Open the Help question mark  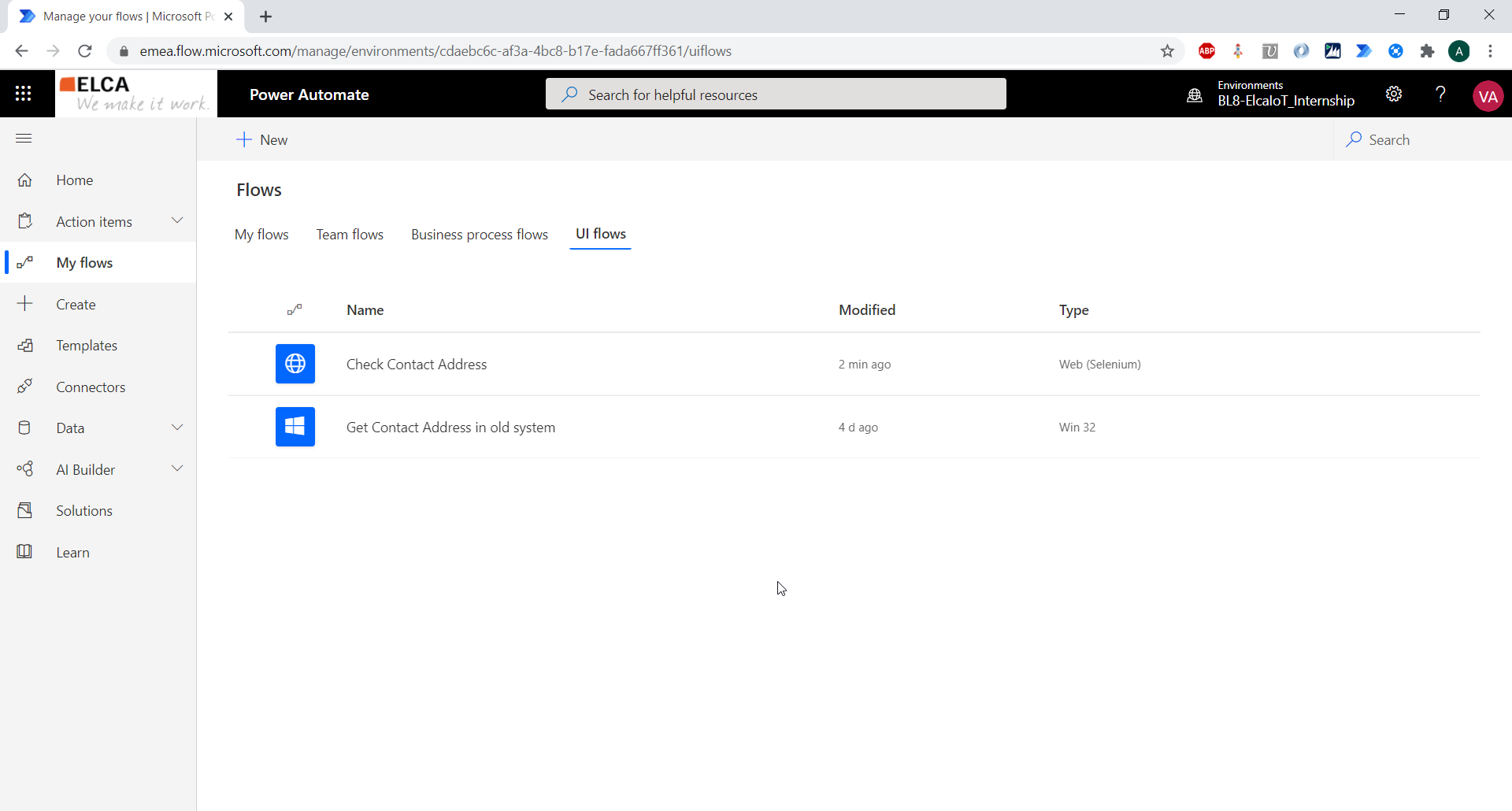1440,94
